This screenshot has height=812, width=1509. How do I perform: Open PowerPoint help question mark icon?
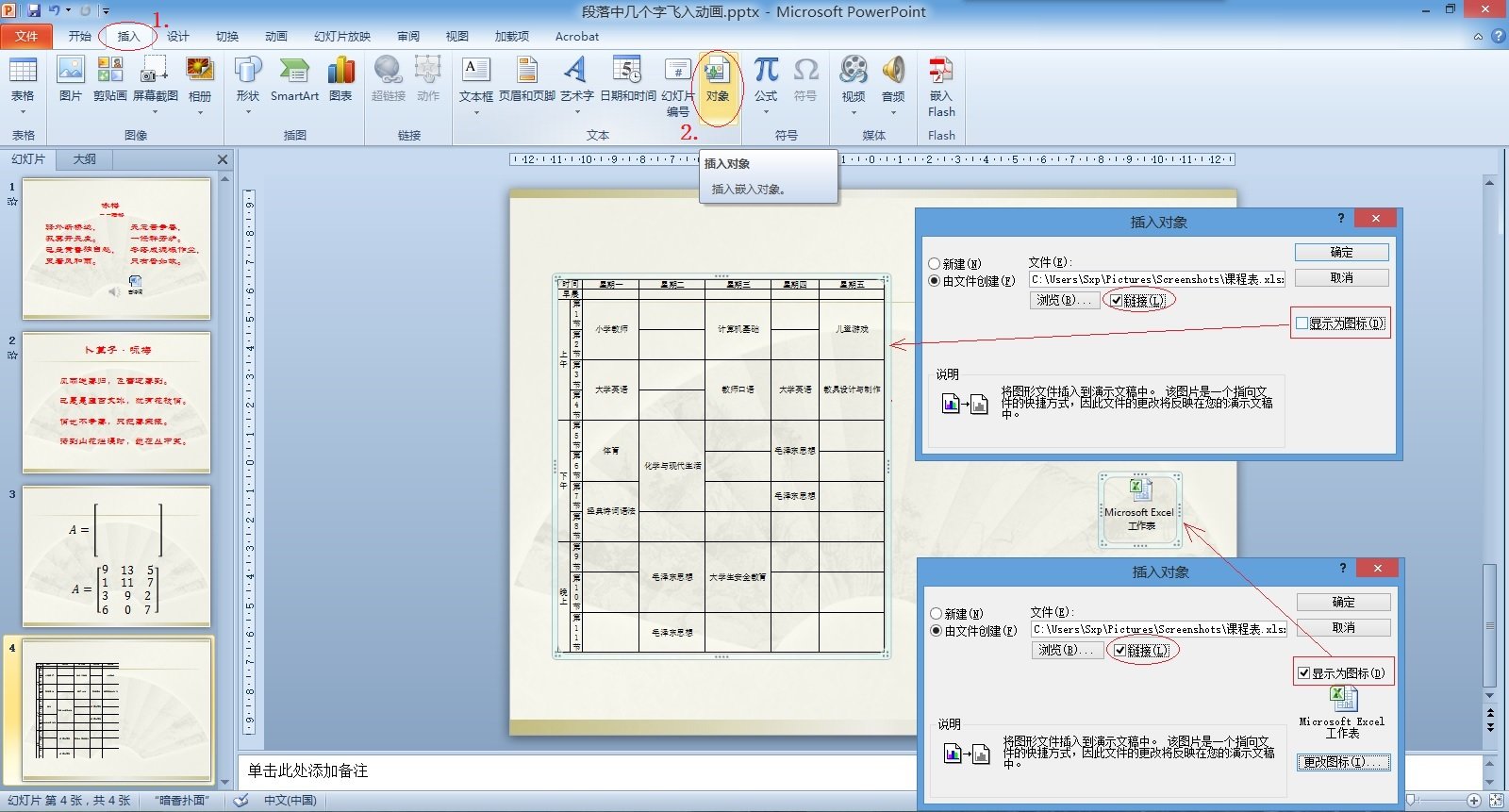(x=1498, y=36)
